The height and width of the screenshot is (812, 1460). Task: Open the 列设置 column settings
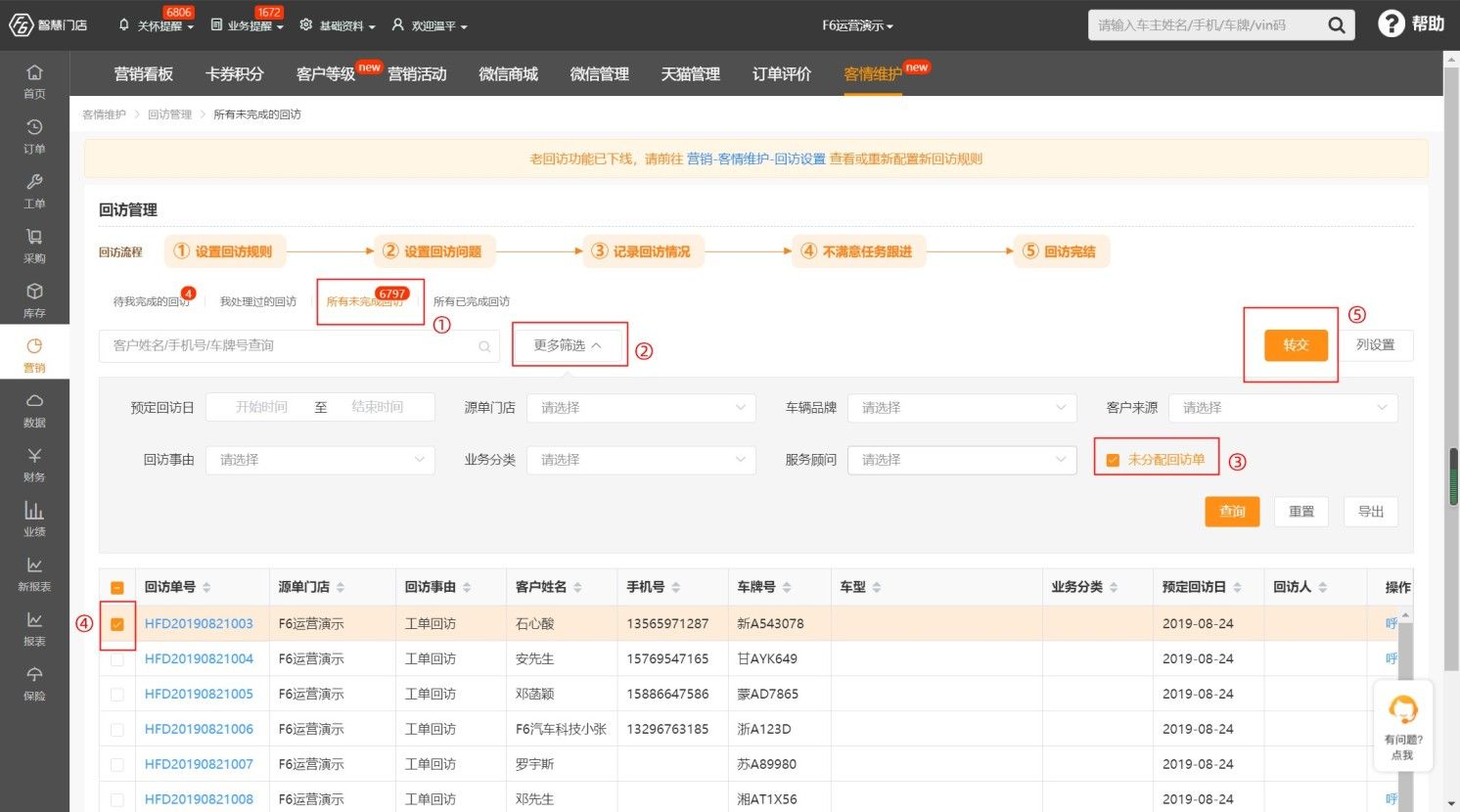click(x=1375, y=345)
